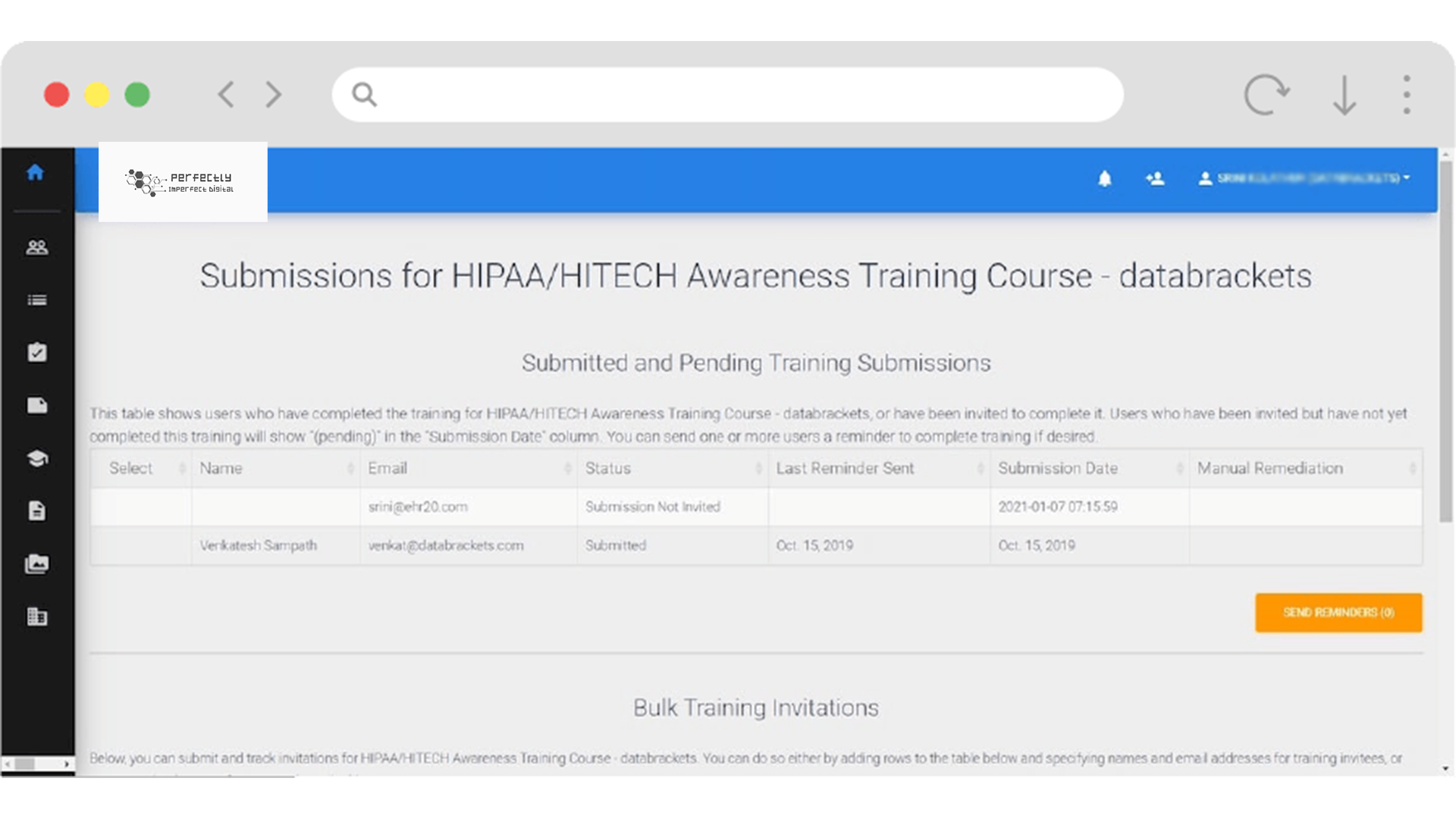Image resolution: width=1456 pixels, height=819 pixels.
Task: Click the browser reload button
Action: [x=1266, y=95]
